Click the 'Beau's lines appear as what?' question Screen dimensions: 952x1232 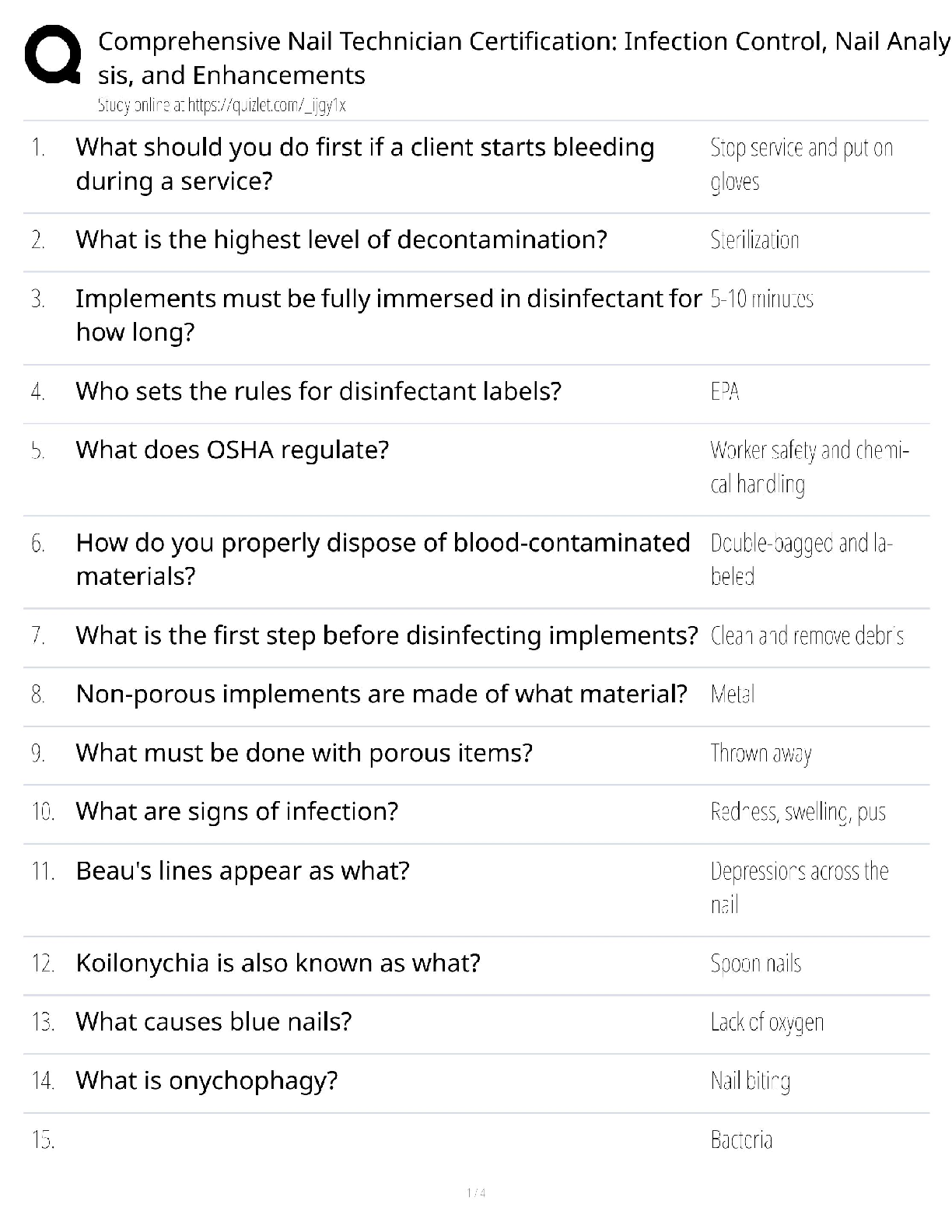(242, 871)
